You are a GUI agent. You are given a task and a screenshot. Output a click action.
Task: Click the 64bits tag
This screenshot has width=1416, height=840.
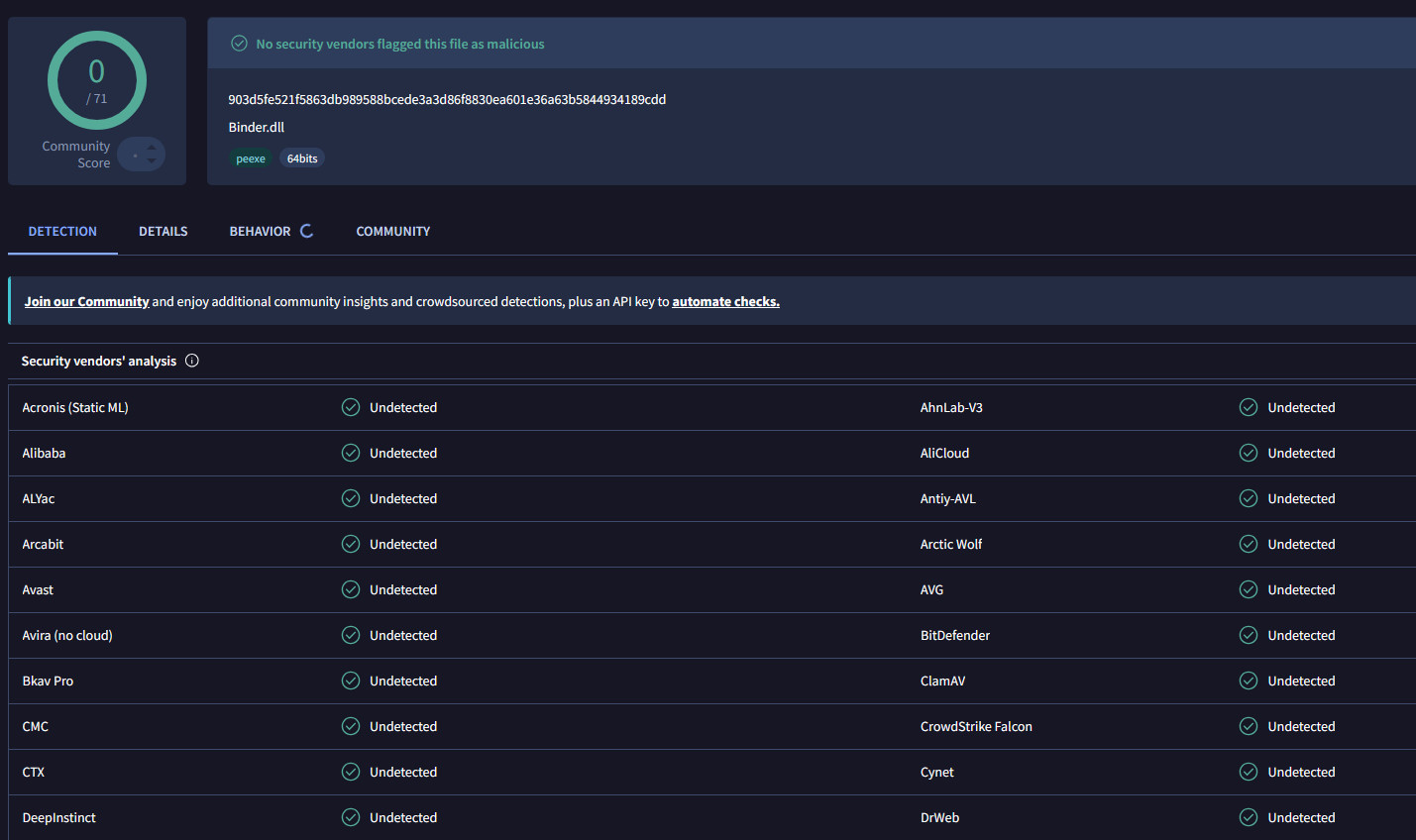tap(302, 158)
